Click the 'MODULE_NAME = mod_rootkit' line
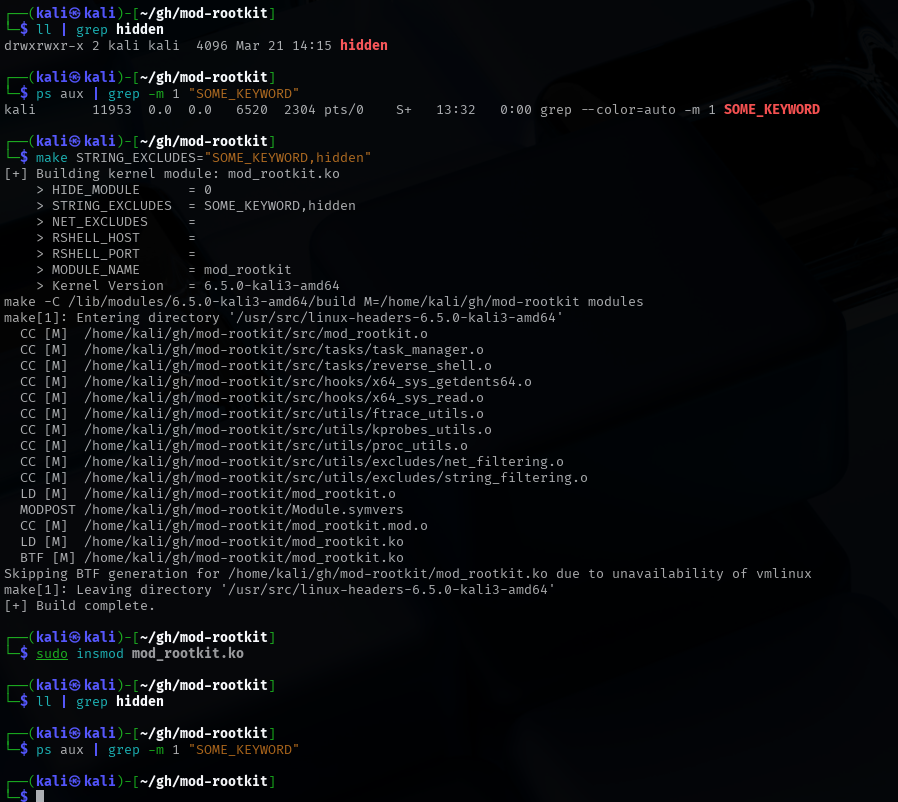The width and height of the screenshot is (898, 802). [164, 270]
